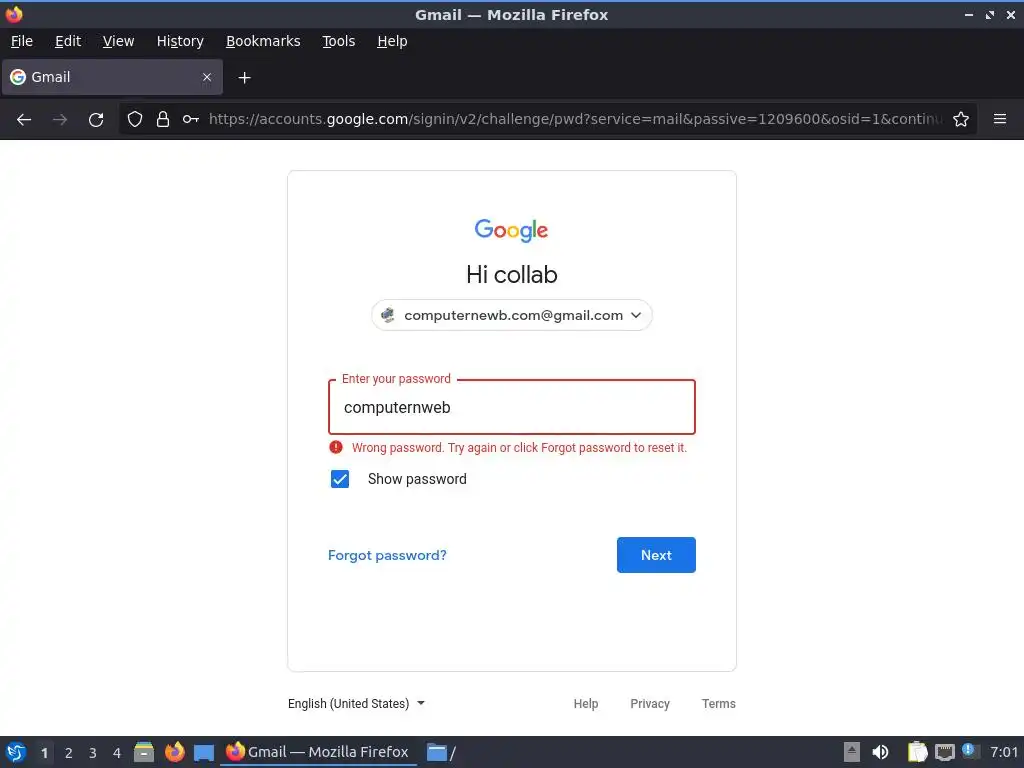Switch to workspace 4
The width and height of the screenshot is (1024, 768).
117,753
